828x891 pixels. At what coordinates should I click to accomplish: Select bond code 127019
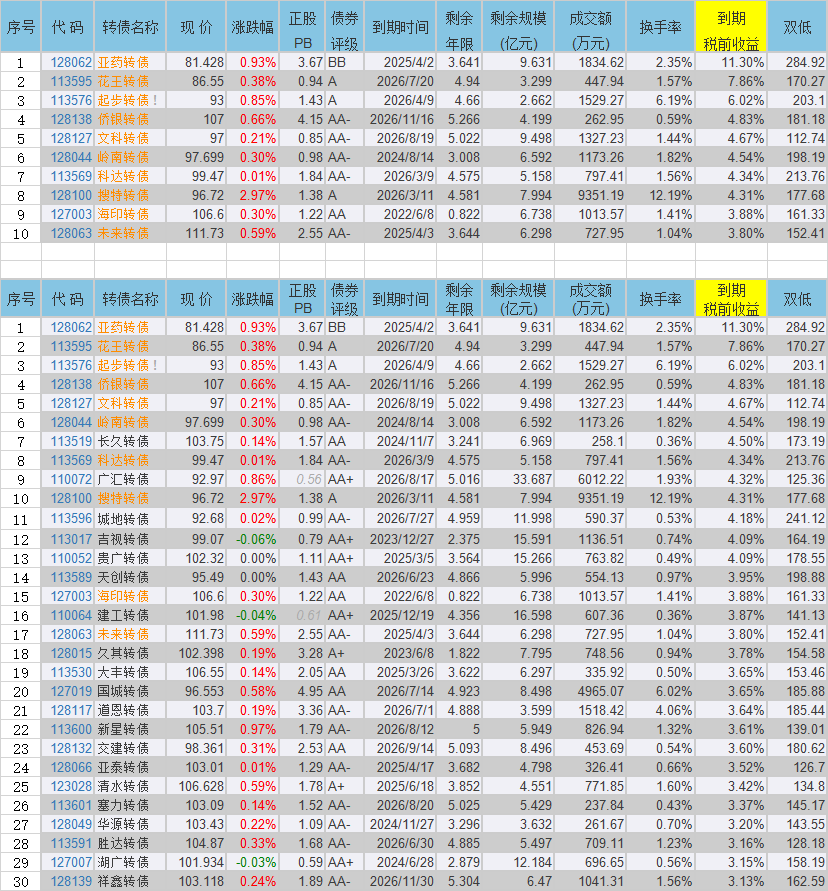click(71, 692)
